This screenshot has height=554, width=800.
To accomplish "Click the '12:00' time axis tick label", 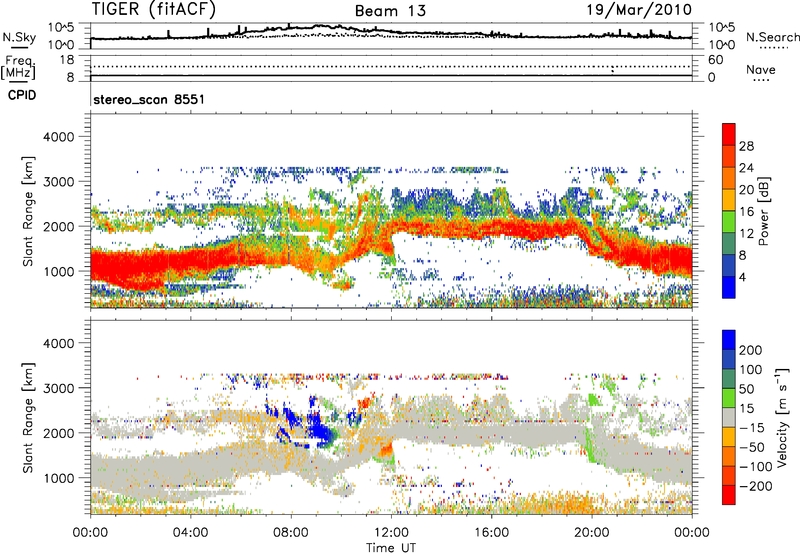I will (x=391, y=533).
